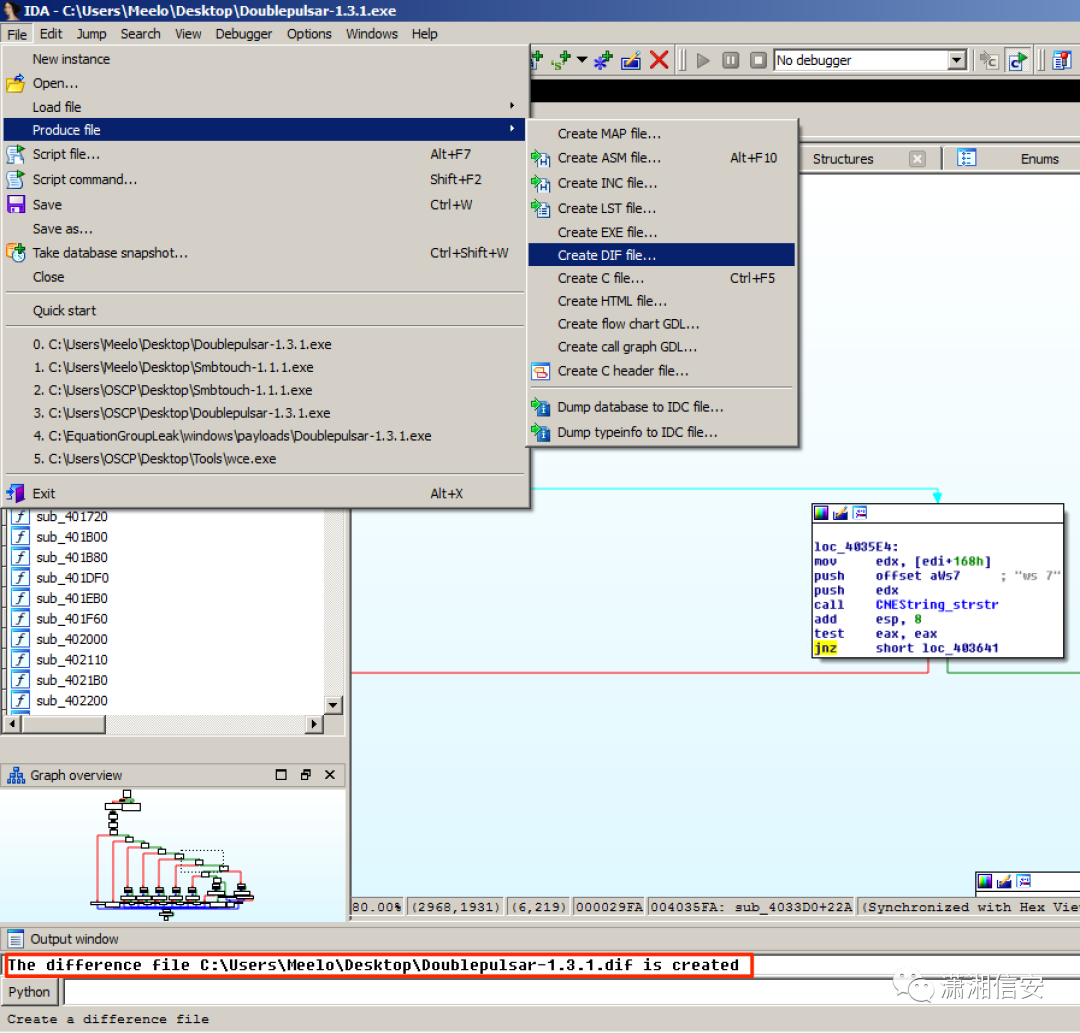This screenshot has width=1080, height=1034.
Task: Select function sub_402200 in list
Action: point(72,701)
